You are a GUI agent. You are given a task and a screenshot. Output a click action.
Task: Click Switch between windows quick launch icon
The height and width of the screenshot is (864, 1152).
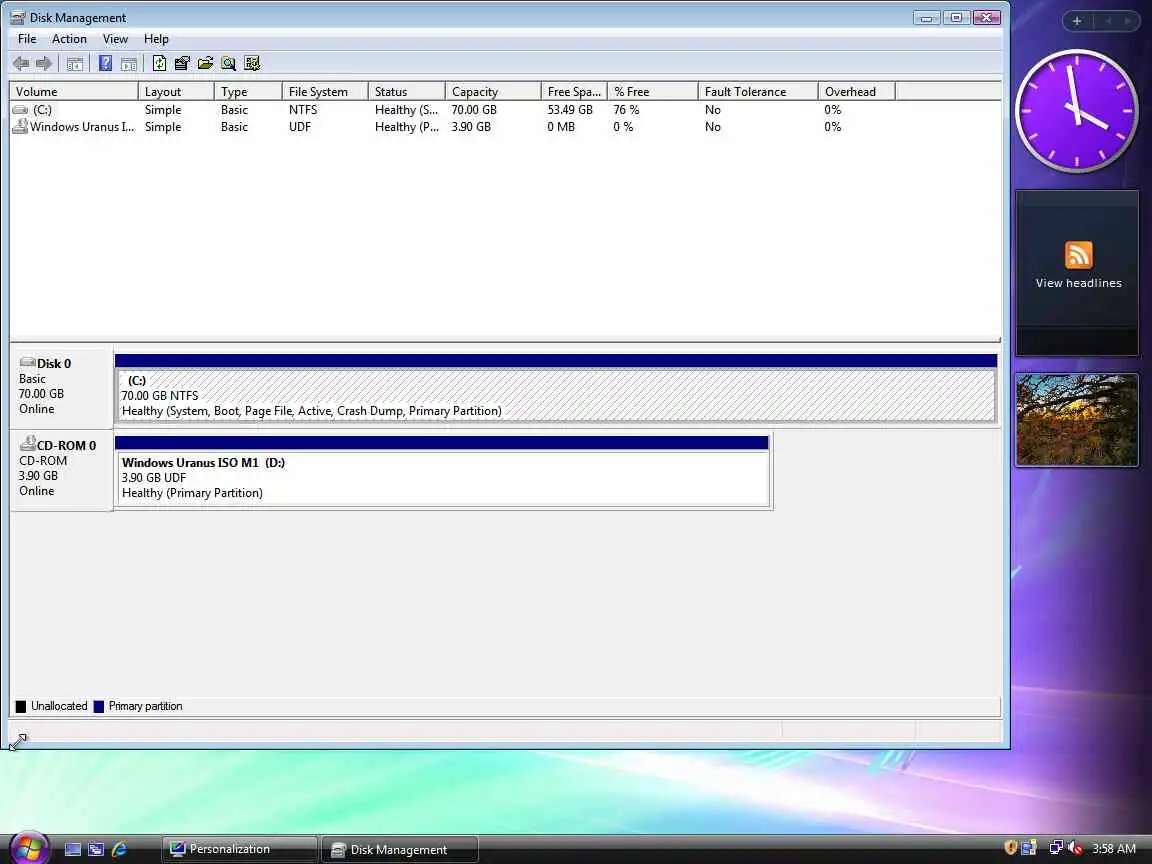96,849
